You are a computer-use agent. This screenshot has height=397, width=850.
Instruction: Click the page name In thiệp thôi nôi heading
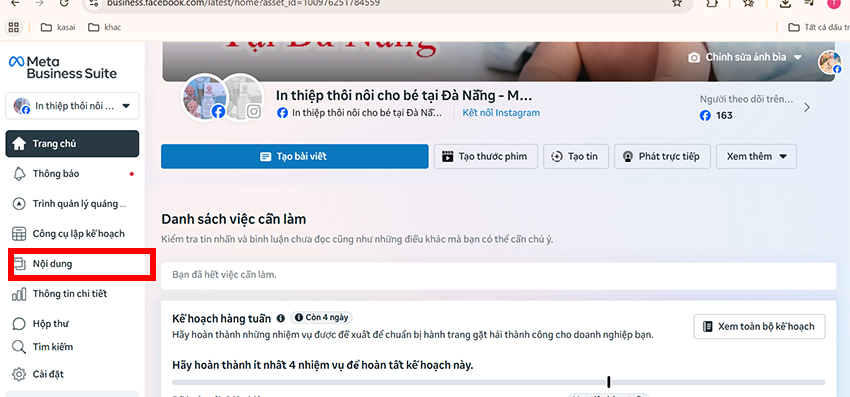tap(404, 95)
